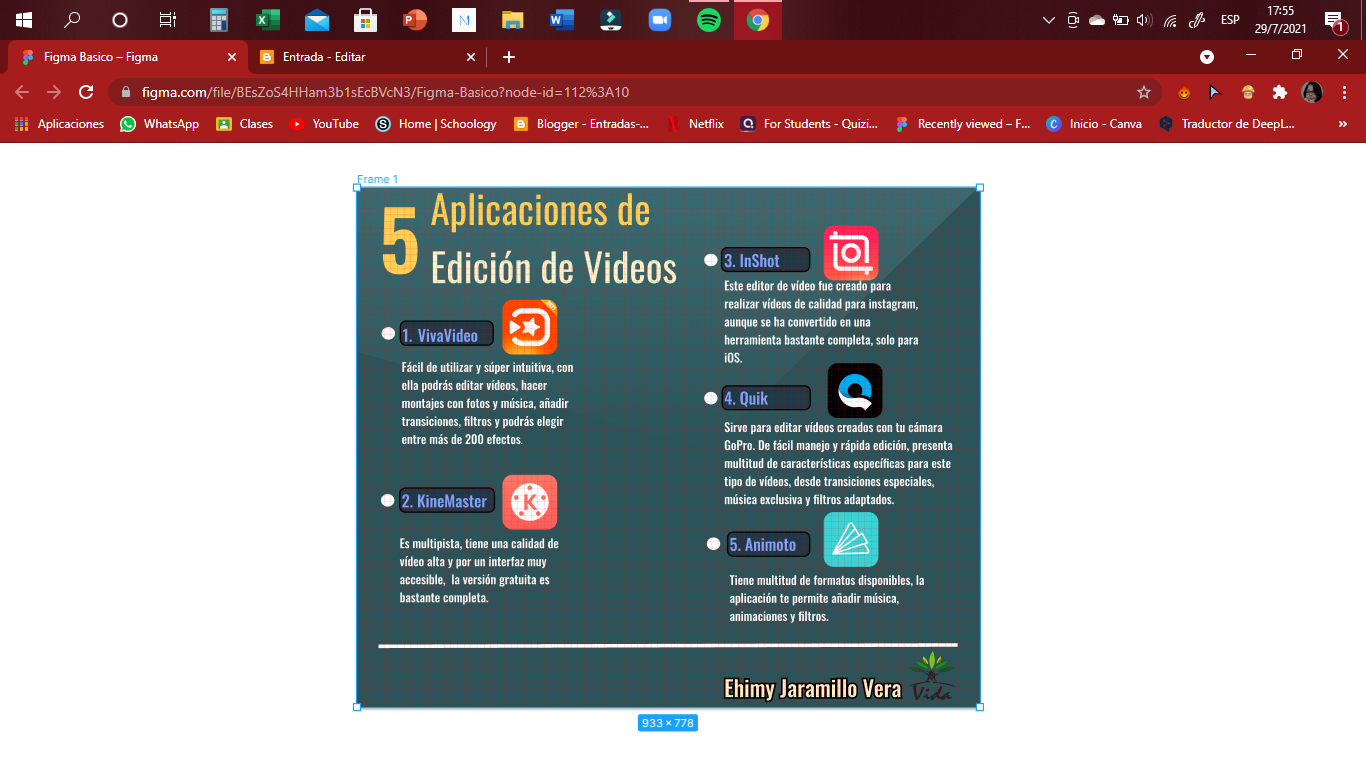Open Calculator app from taskbar
1366x768 pixels.
click(218, 19)
